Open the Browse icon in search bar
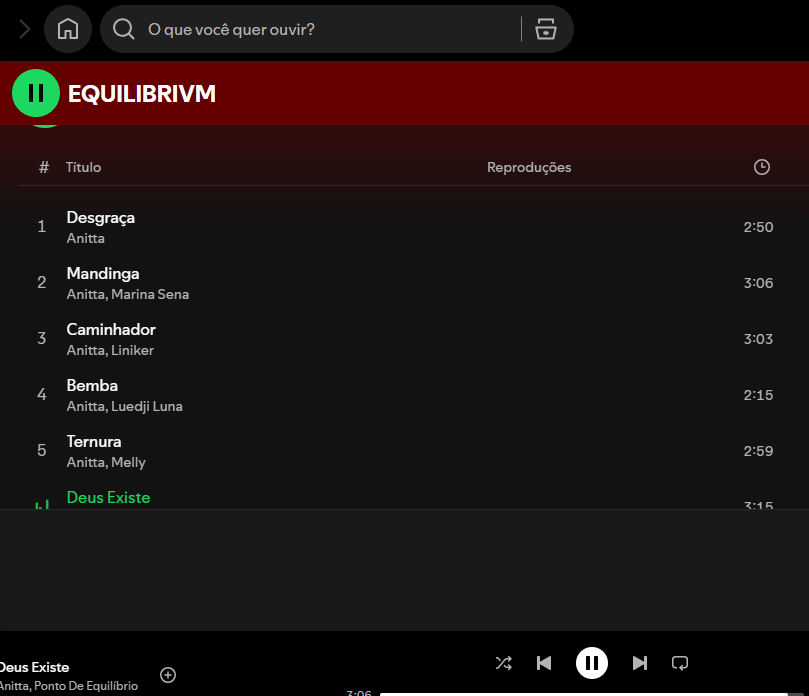Screen dimensions: 809x696 pyautogui.click(x=545, y=29)
